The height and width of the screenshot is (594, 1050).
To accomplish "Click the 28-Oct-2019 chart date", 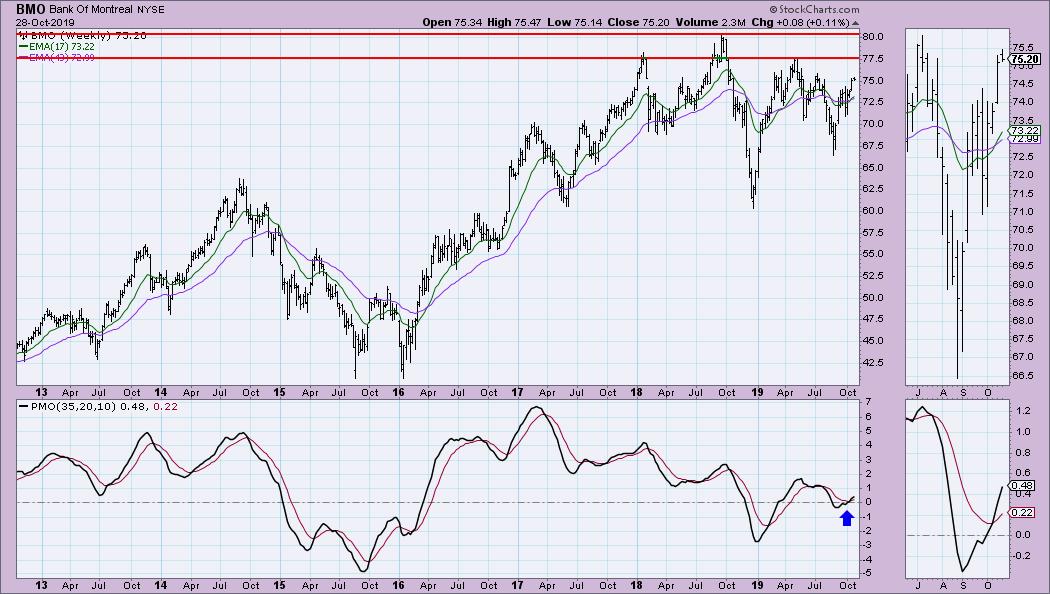I will point(46,22).
